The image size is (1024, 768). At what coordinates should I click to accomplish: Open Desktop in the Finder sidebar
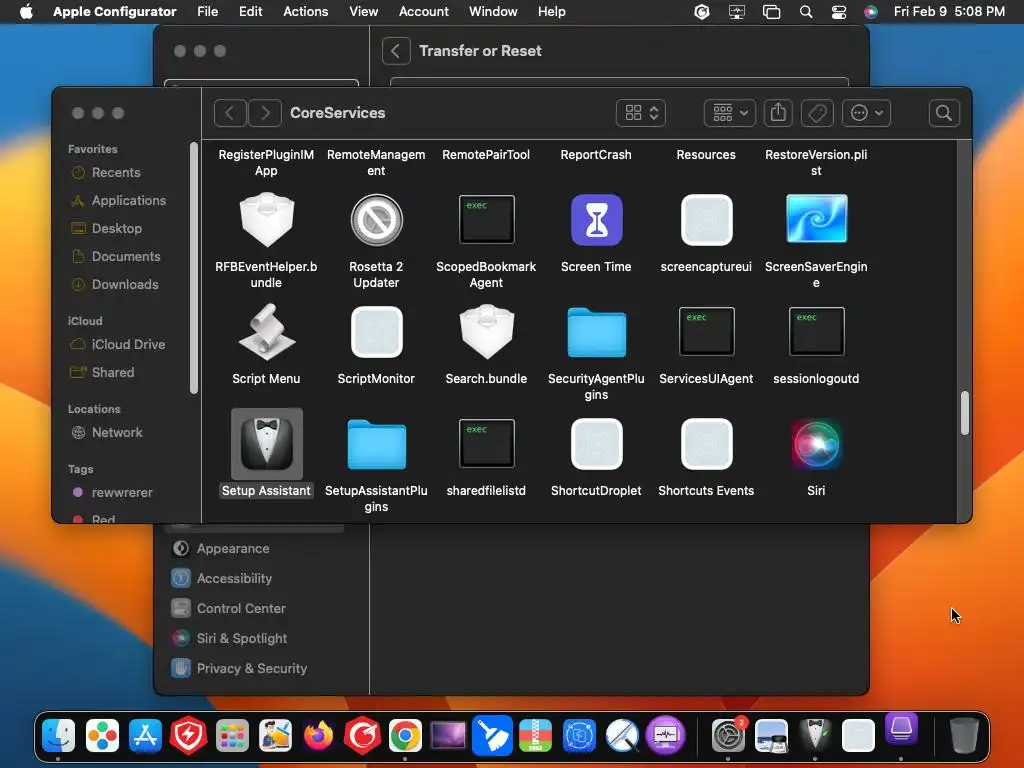point(116,229)
